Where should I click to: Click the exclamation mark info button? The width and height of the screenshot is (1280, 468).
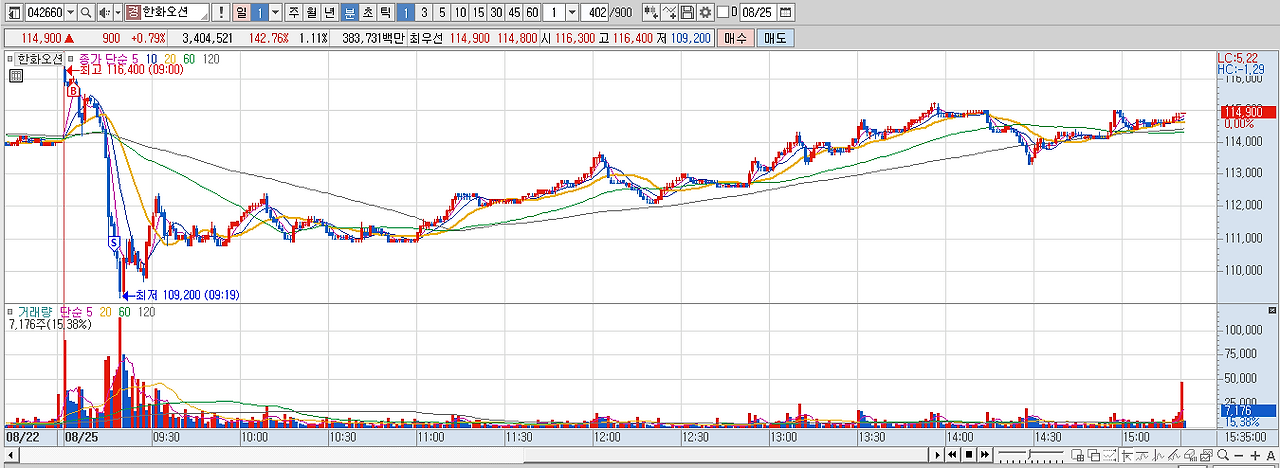[221, 12]
